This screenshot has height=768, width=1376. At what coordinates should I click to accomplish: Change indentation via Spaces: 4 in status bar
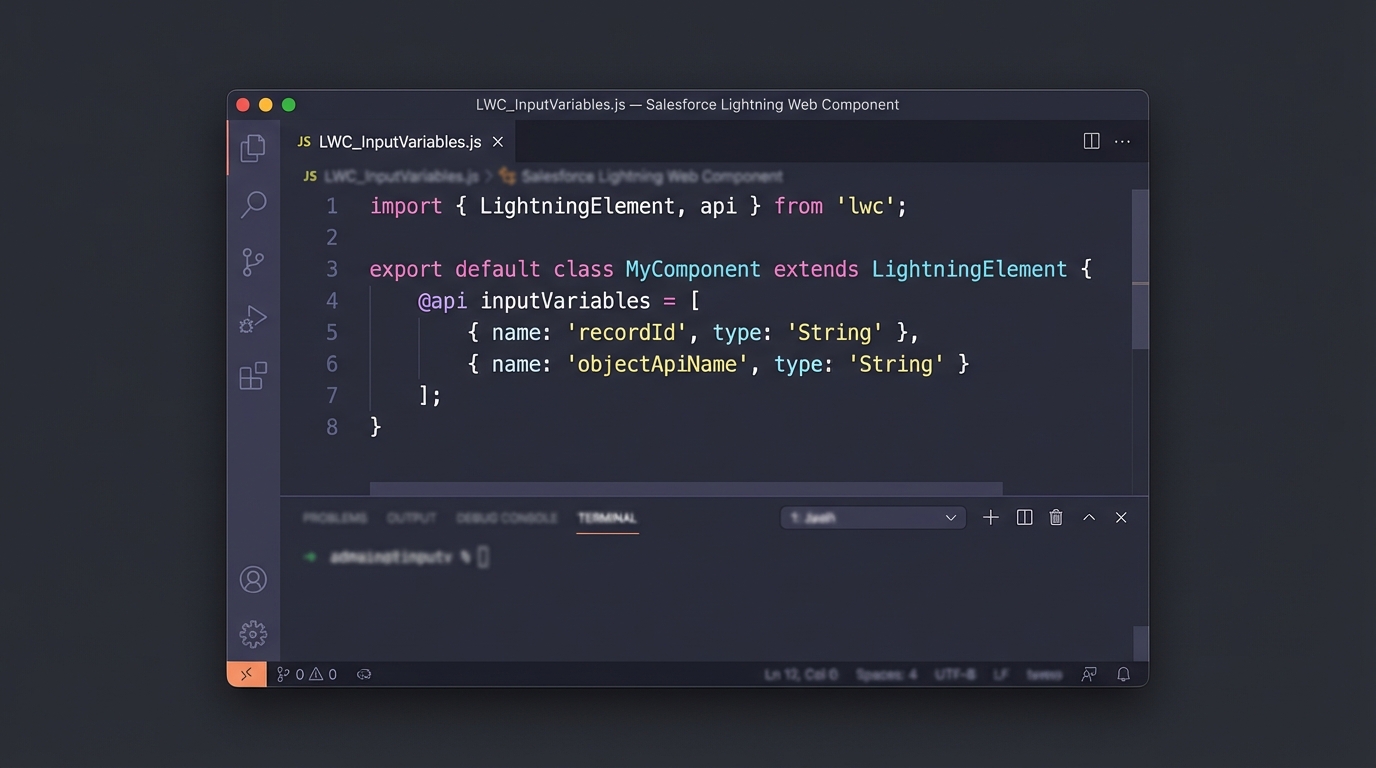pos(886,674)
